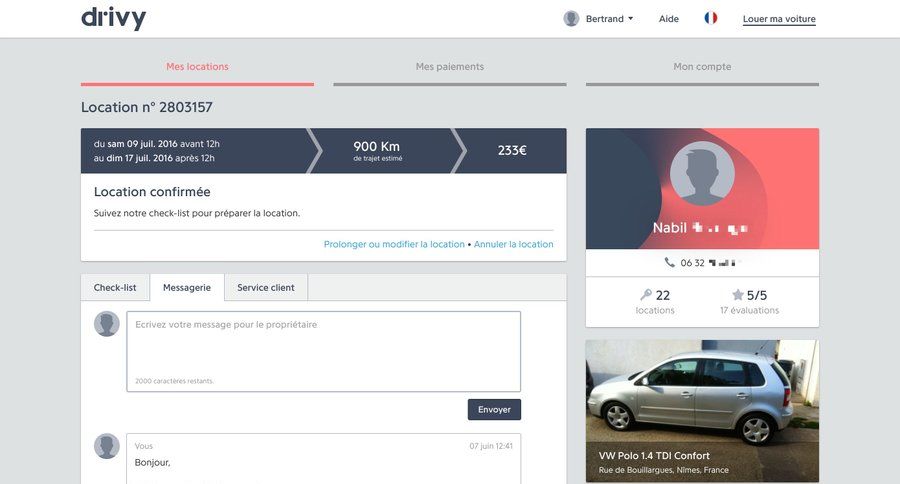Viewport: 900px width, 484px height.
Task: Click Prolonger ou modifier la location
Action: pos(394,244)
